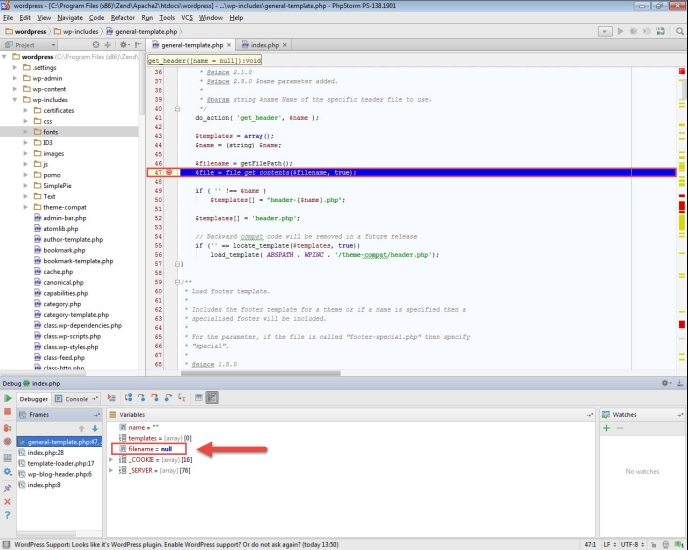This screenshot has height=550, width=688.
Task: Switch to the Console tab
Action: pyautogui.click(x=76, y=398)
